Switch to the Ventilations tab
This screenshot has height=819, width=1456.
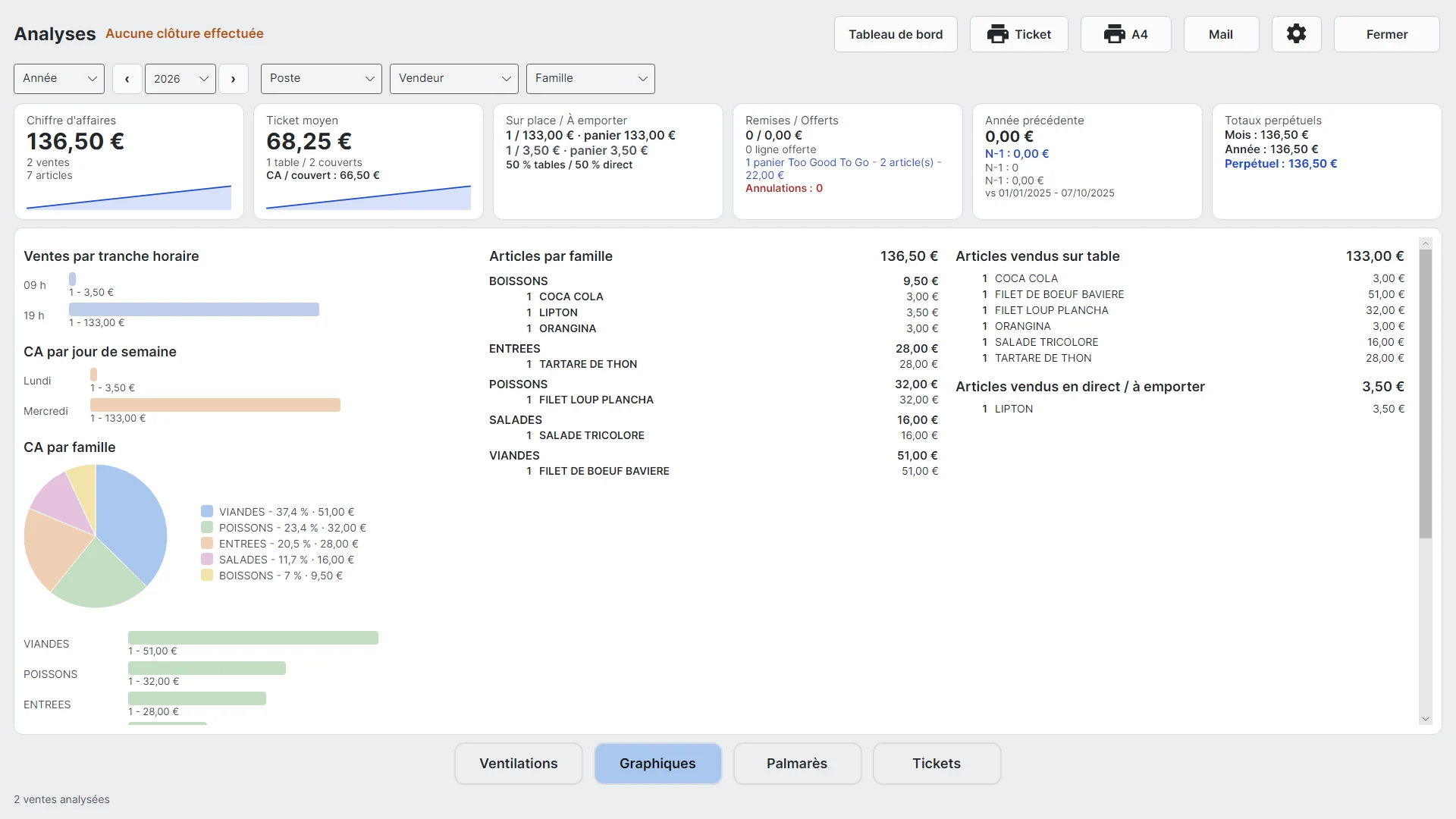point(519,764)
